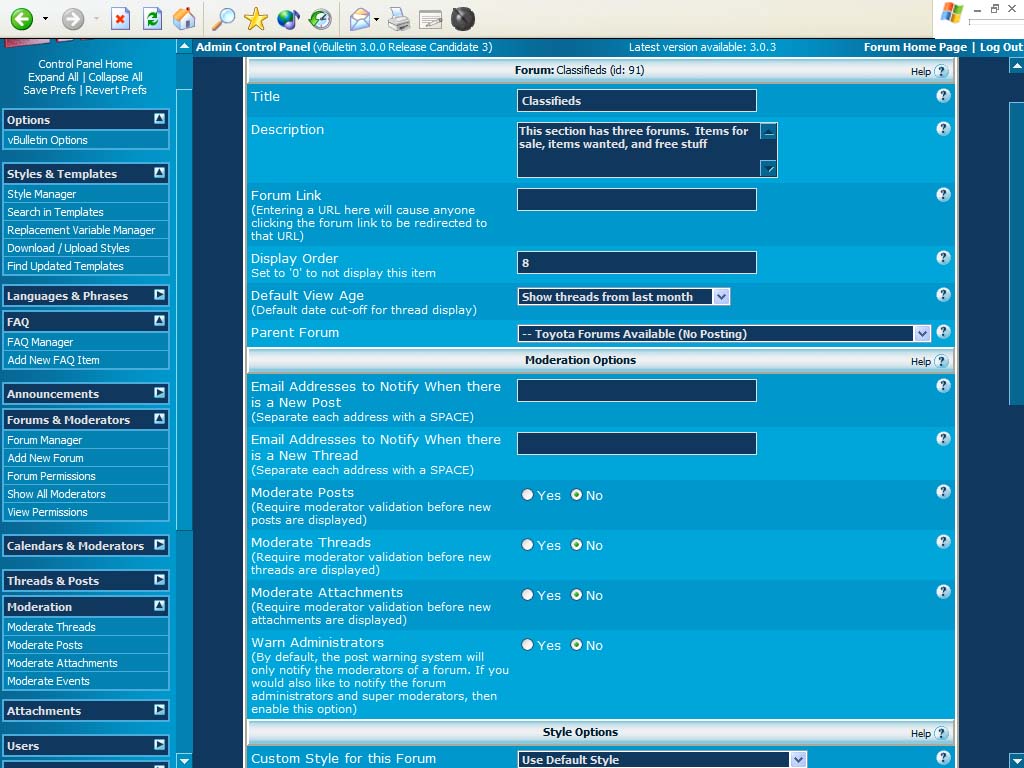Viewport: 1024px width, 768px height.
Task: Click the Save Prefs link
Action: 49,90
